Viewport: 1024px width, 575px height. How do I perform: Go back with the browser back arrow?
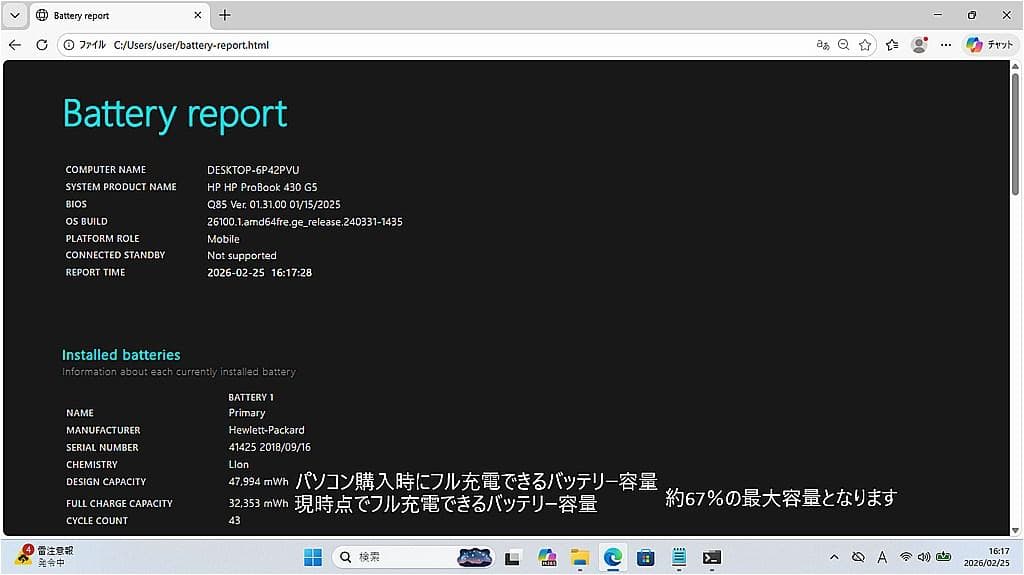(x=15, y=45)
